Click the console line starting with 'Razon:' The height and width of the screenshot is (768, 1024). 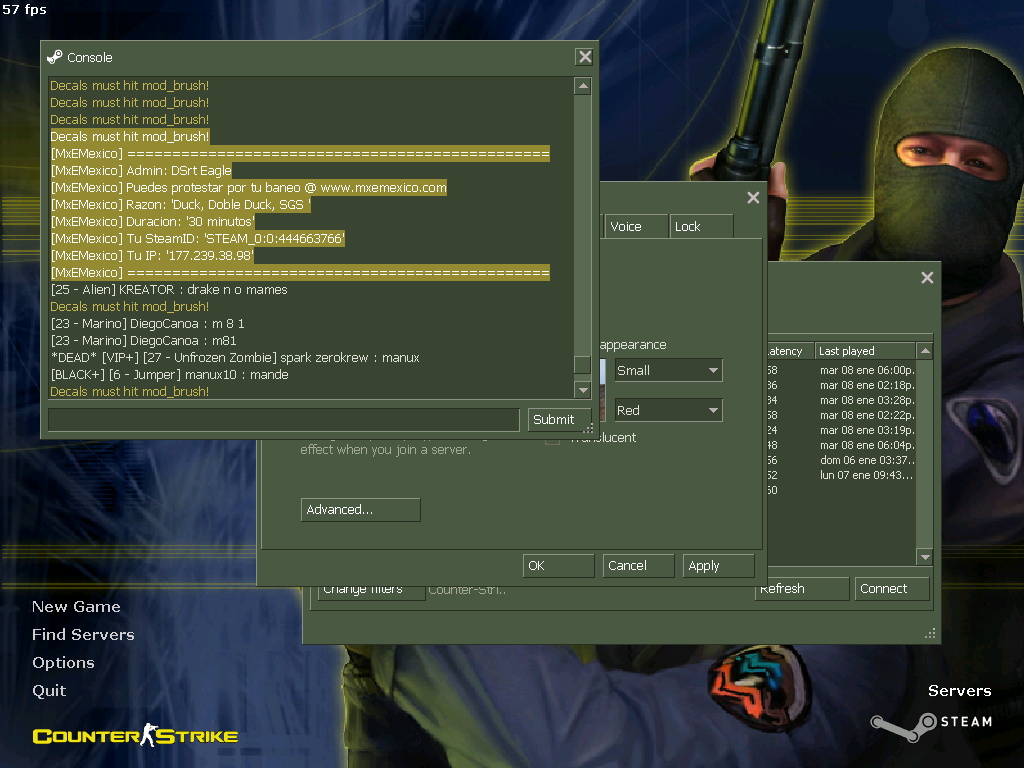180,204
